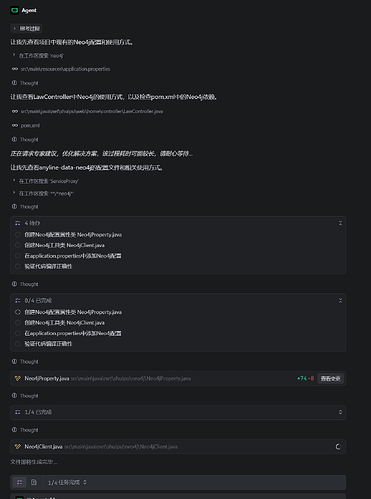Click the Agent avatar icon at top
The image size is (371, 499).
point(14,10)
